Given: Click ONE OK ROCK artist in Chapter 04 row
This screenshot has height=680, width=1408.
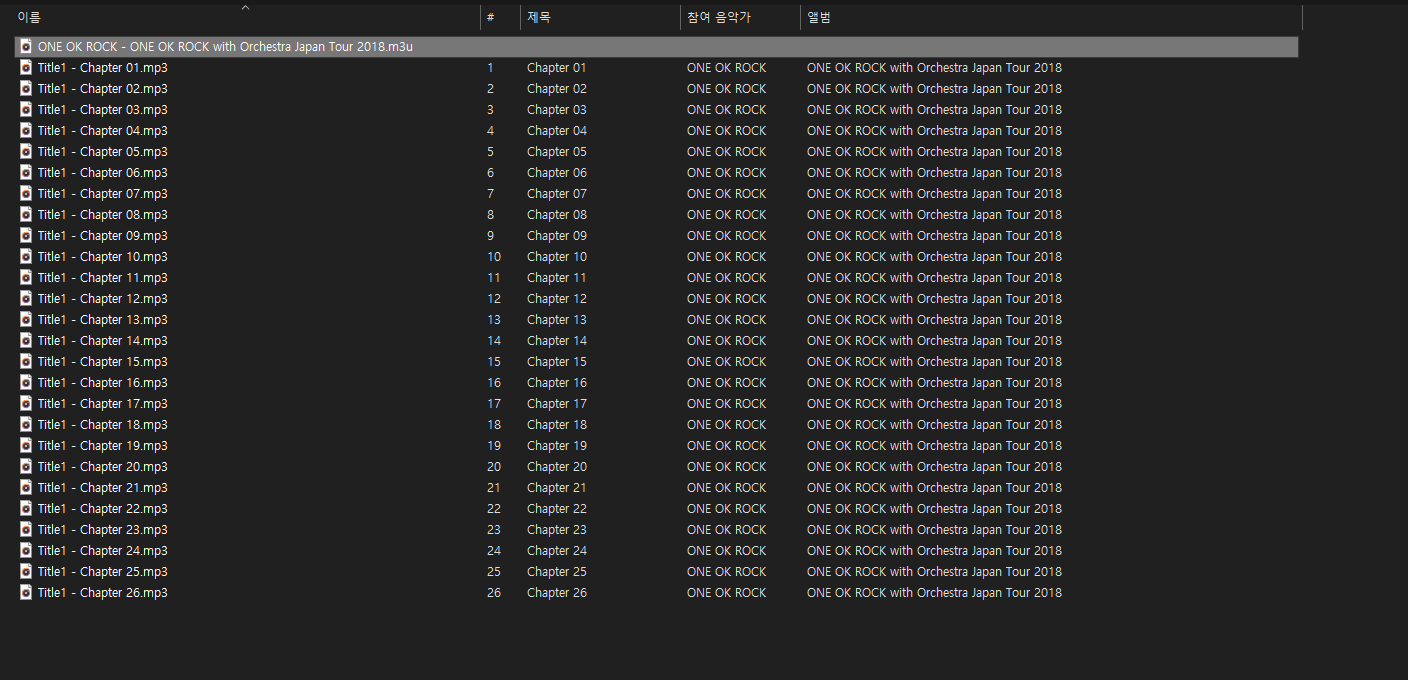Looking at the screenshot, I should tap(727, 131).
